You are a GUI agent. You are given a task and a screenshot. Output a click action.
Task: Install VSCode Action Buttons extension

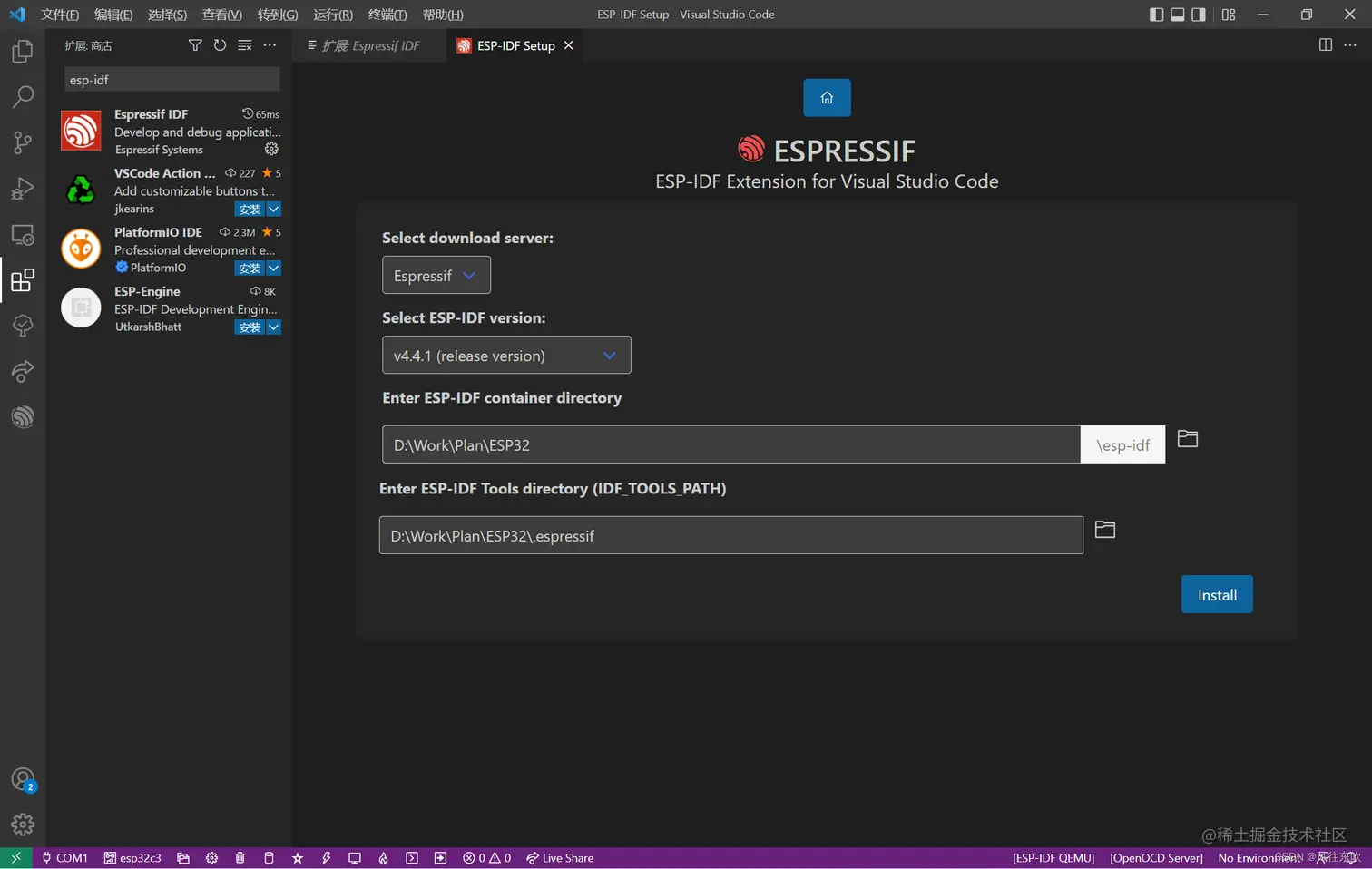point(250,210)
